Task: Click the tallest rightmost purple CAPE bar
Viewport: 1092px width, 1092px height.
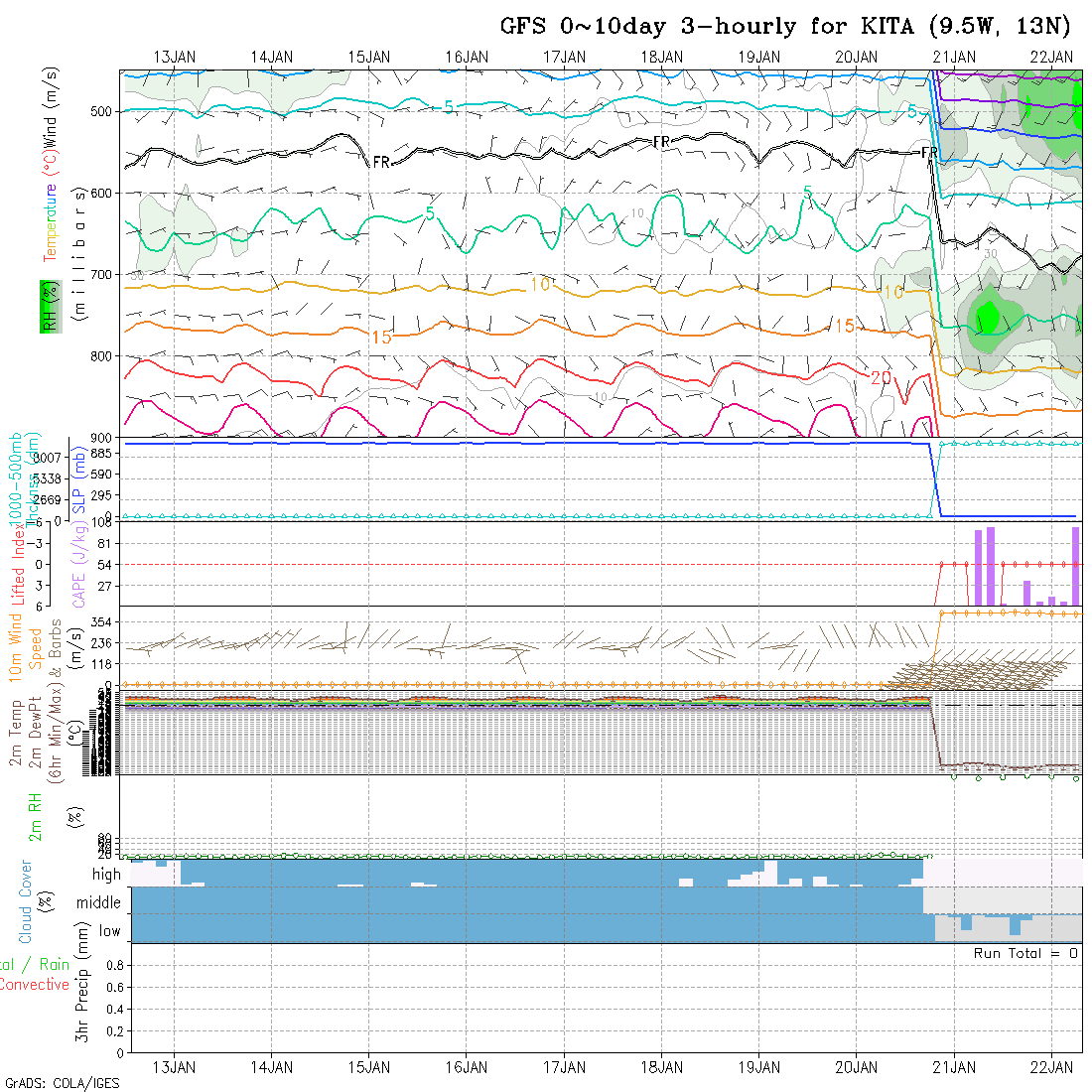Action: pos(1075,566)
